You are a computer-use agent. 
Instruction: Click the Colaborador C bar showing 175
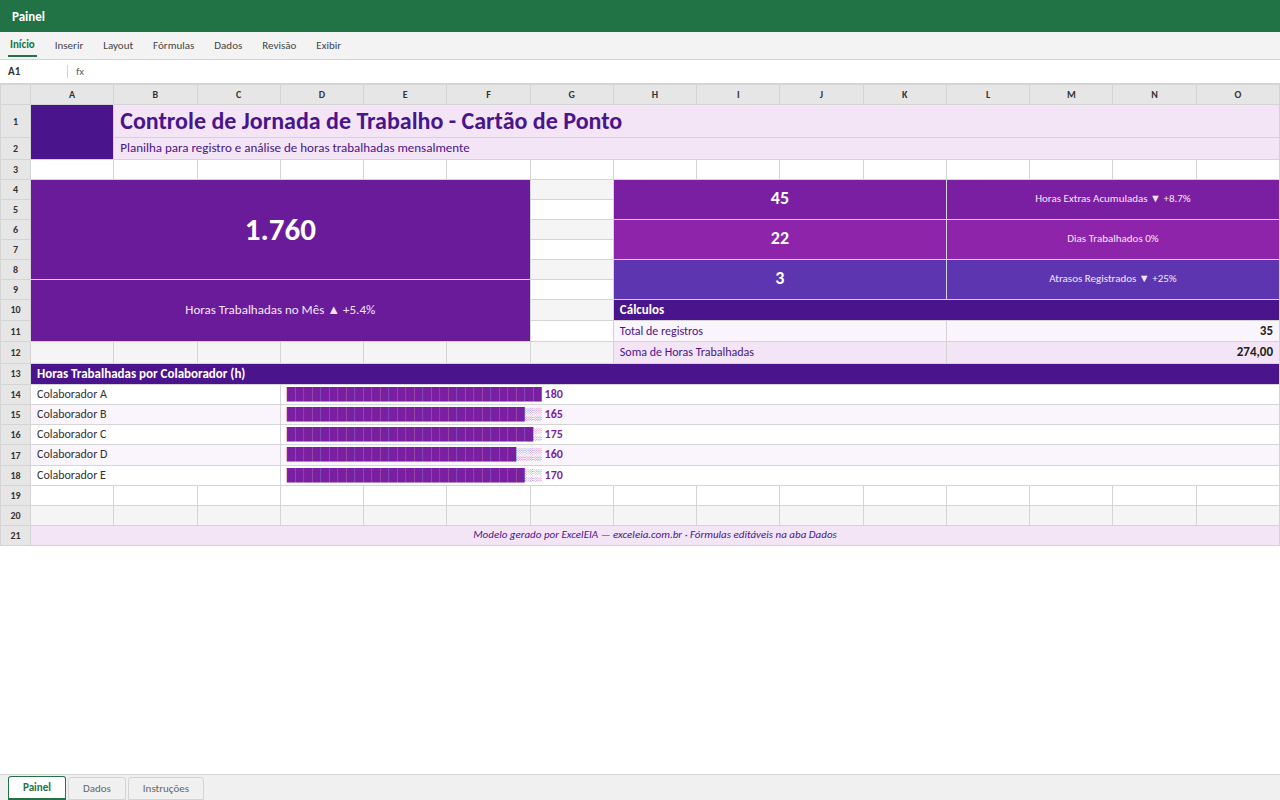tap(780, 434)
